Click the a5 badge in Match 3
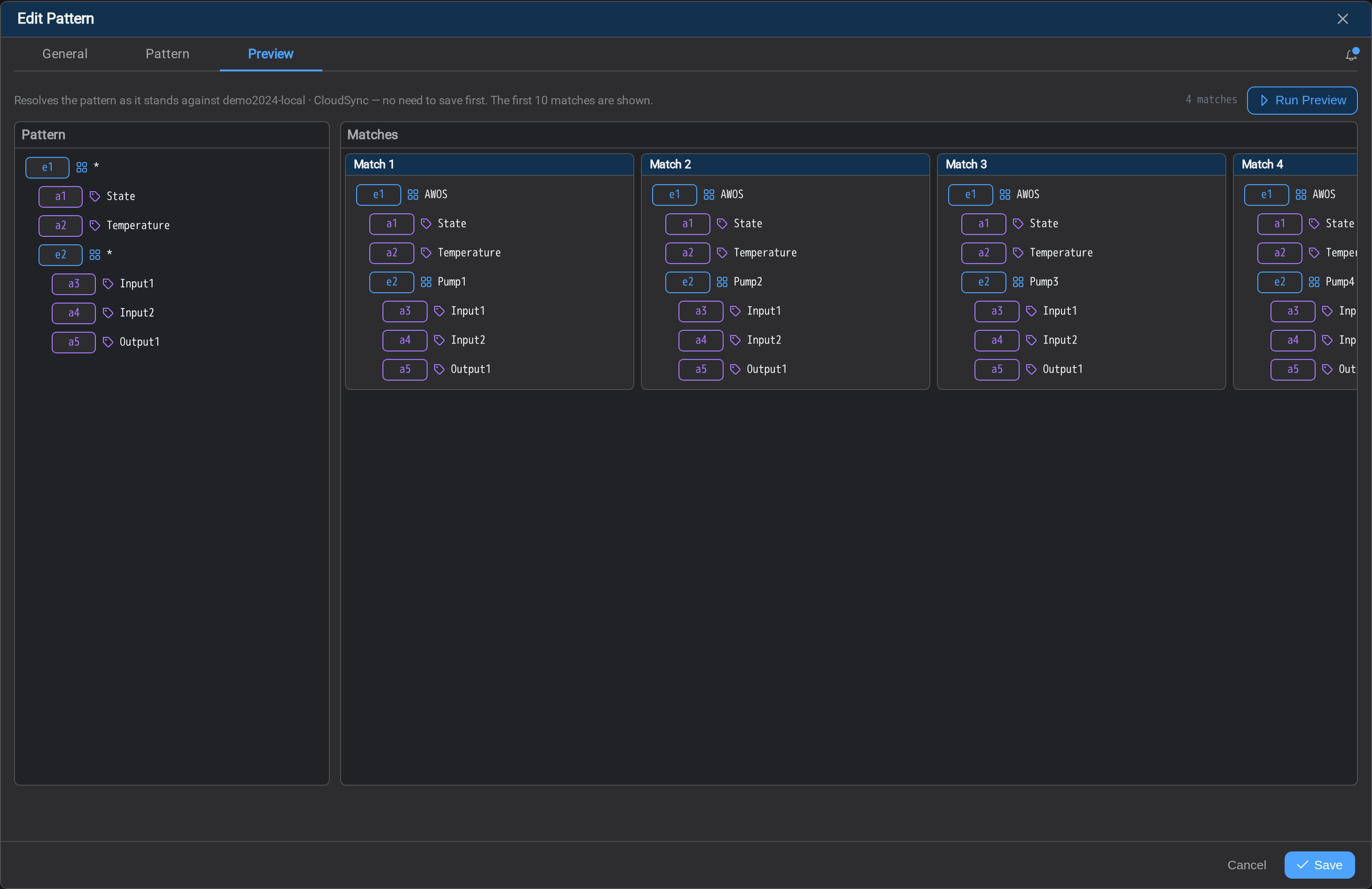Viewport: 1372px width, 889px height. coord(998,369)
